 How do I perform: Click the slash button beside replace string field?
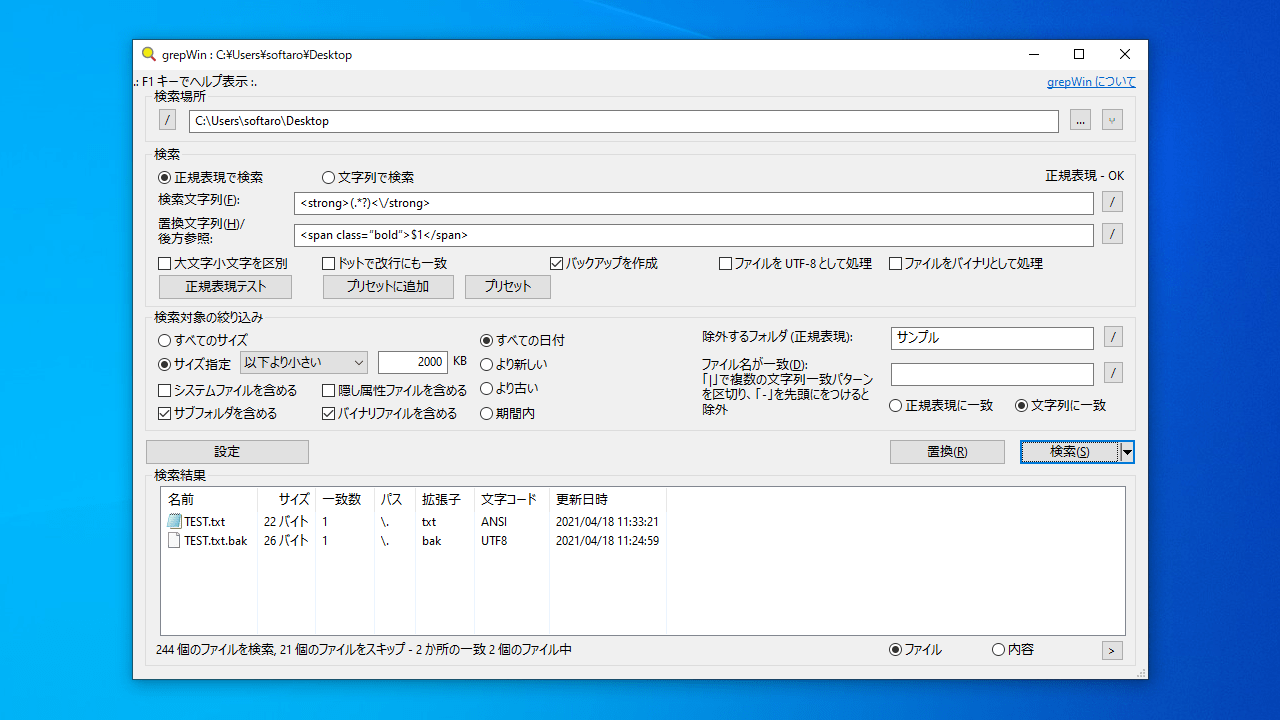click(x=1112, y=235)
